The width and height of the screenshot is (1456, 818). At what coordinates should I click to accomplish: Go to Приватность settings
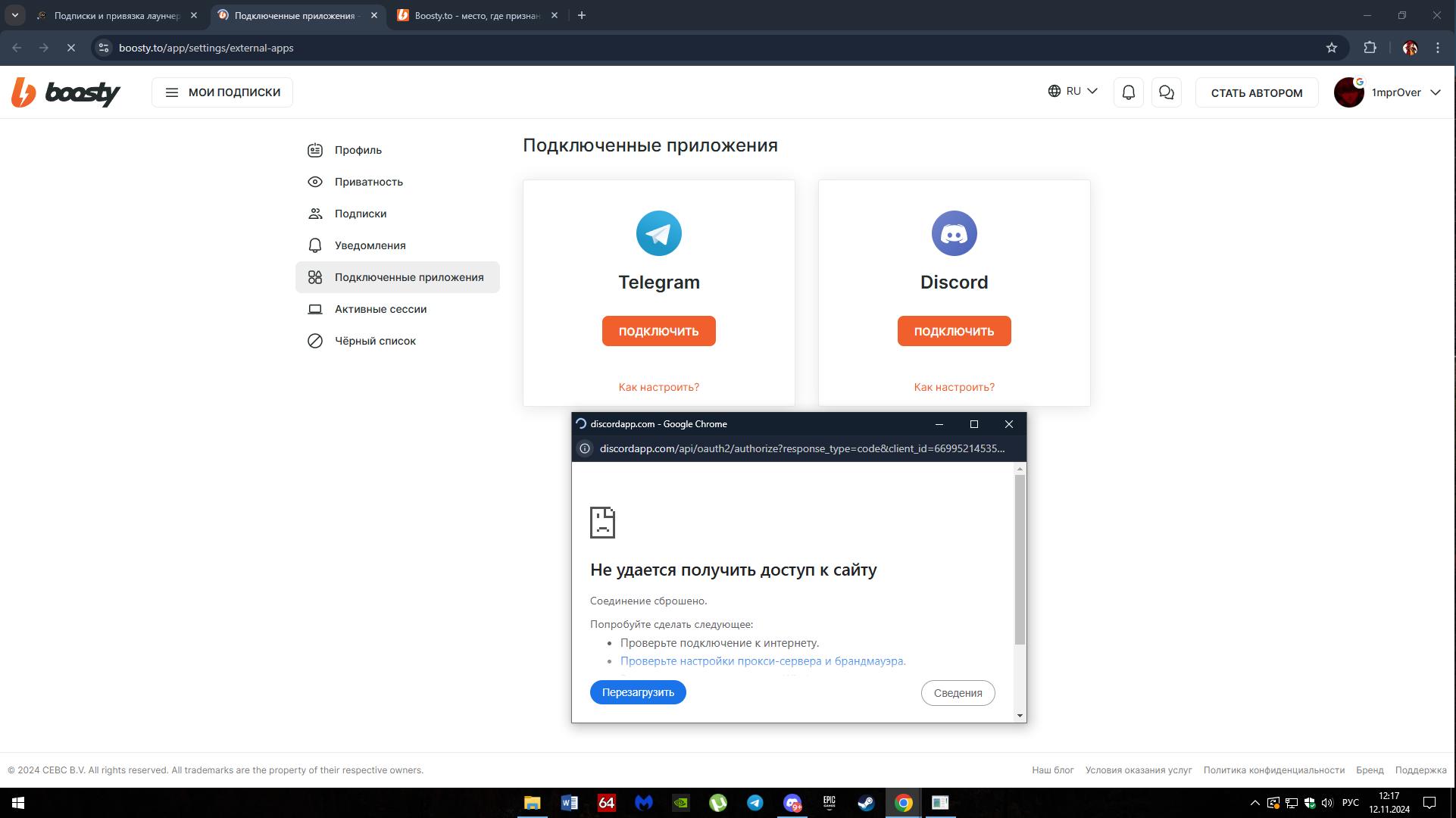click(368, 182)
